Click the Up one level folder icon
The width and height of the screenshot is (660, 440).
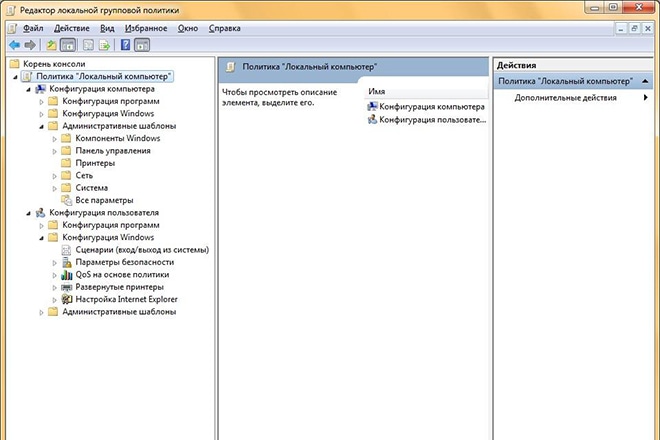click(x=51, y=45)
